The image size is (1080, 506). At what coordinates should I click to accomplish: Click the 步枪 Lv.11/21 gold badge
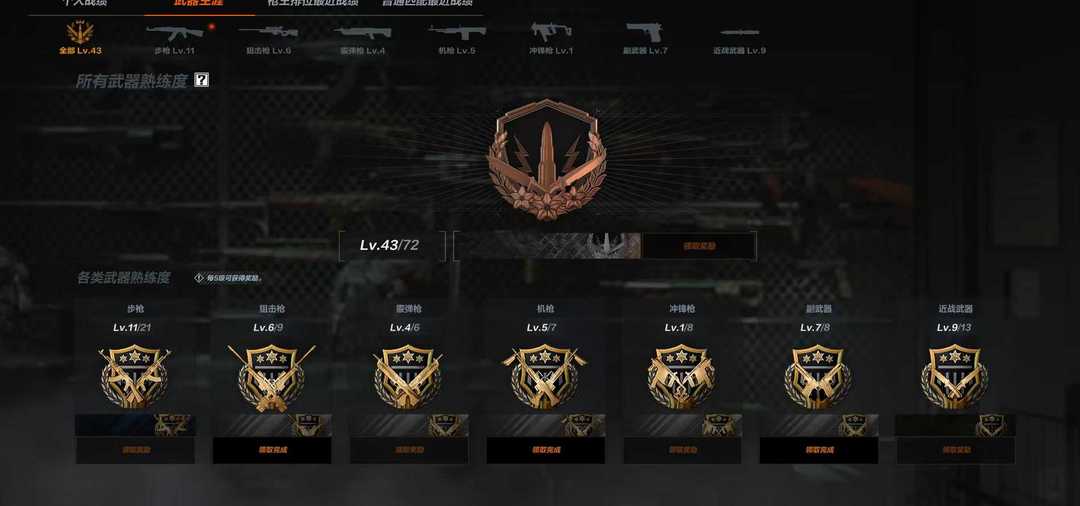[x=134, y=376]
